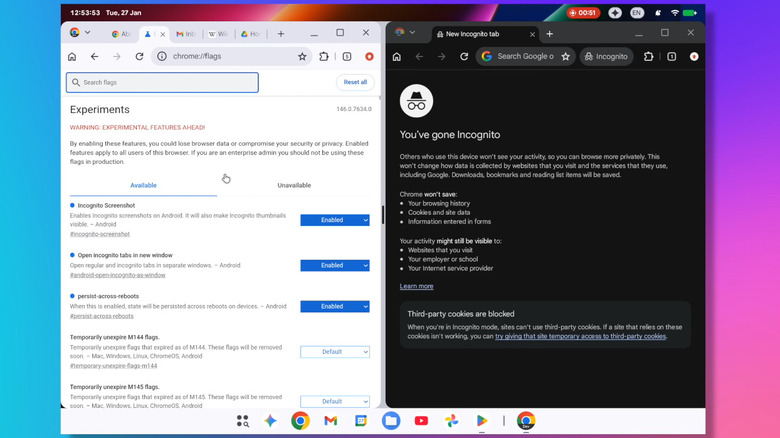Screen dimensions: 780x438
Task: Expand Chrome menu chevron in flags window
Action: (88, 32)
